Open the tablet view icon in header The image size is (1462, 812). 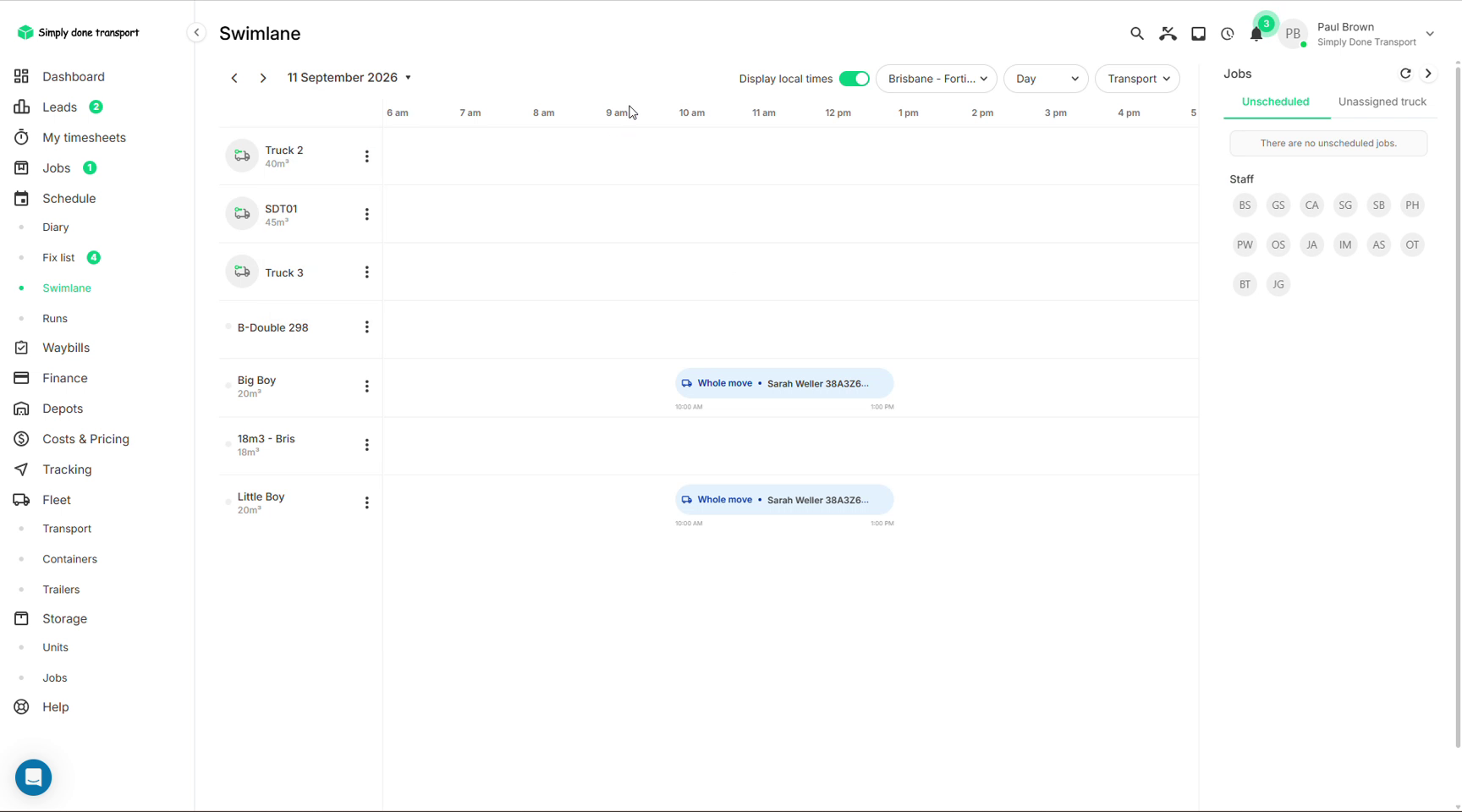click(x=1198, y=34)
